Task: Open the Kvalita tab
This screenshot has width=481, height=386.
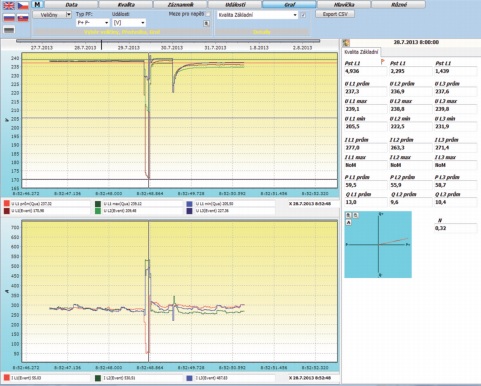Action: pyautogui.click(x=126, y=5)
